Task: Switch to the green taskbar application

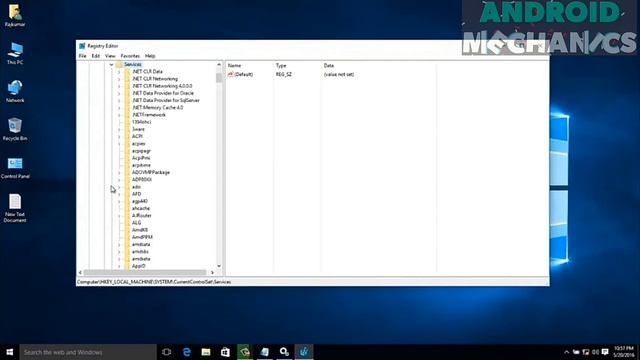Action: [245, 352]
